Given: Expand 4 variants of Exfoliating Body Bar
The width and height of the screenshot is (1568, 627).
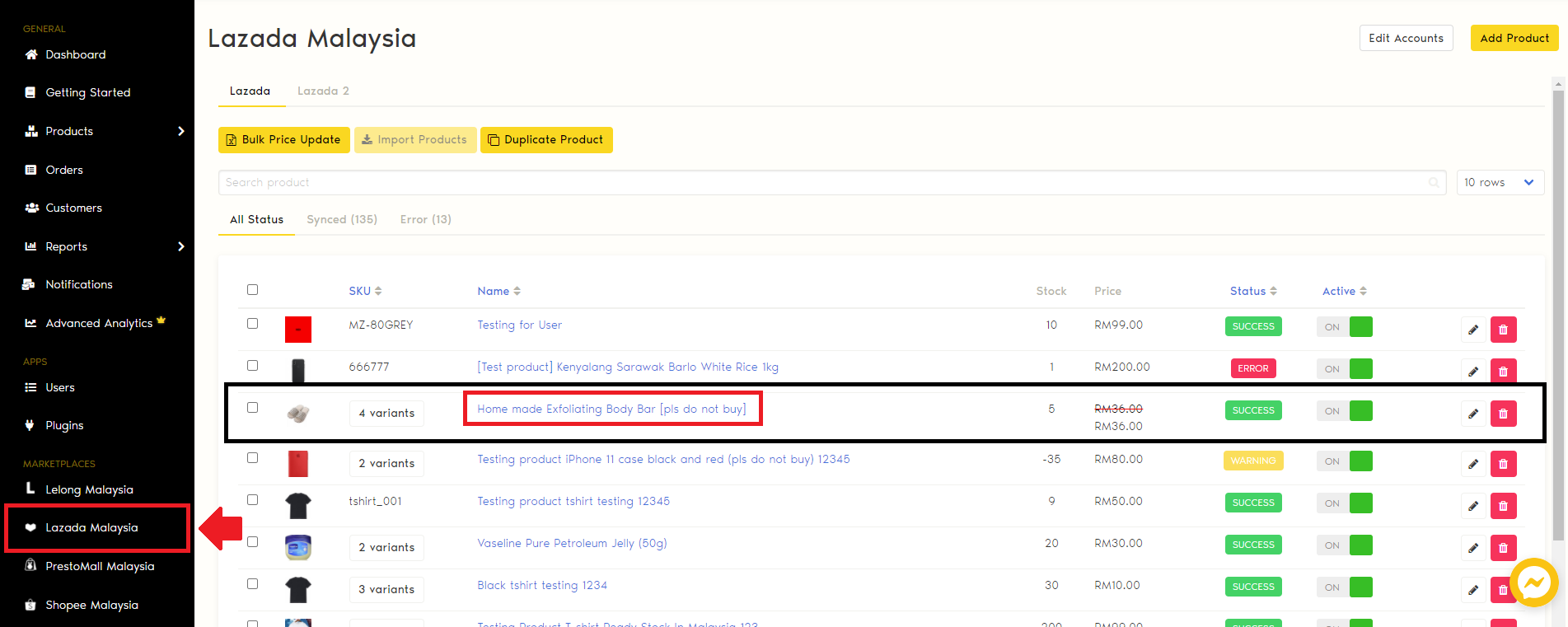Looking at the screenshot, I should 386,414.
